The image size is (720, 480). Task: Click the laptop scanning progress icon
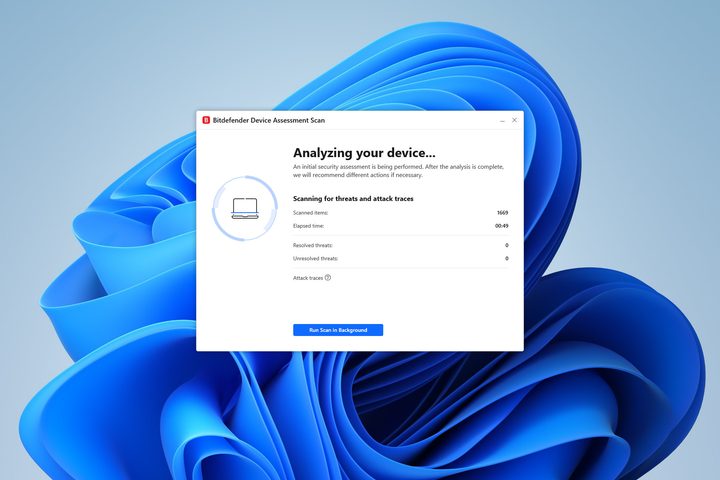point(245,208)
